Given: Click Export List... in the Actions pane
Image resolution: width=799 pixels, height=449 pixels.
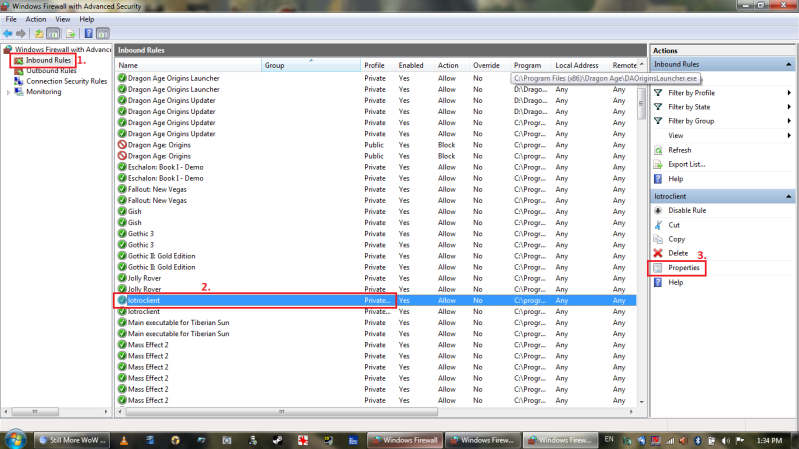Looking at the screenshot, I should (686, 165).
